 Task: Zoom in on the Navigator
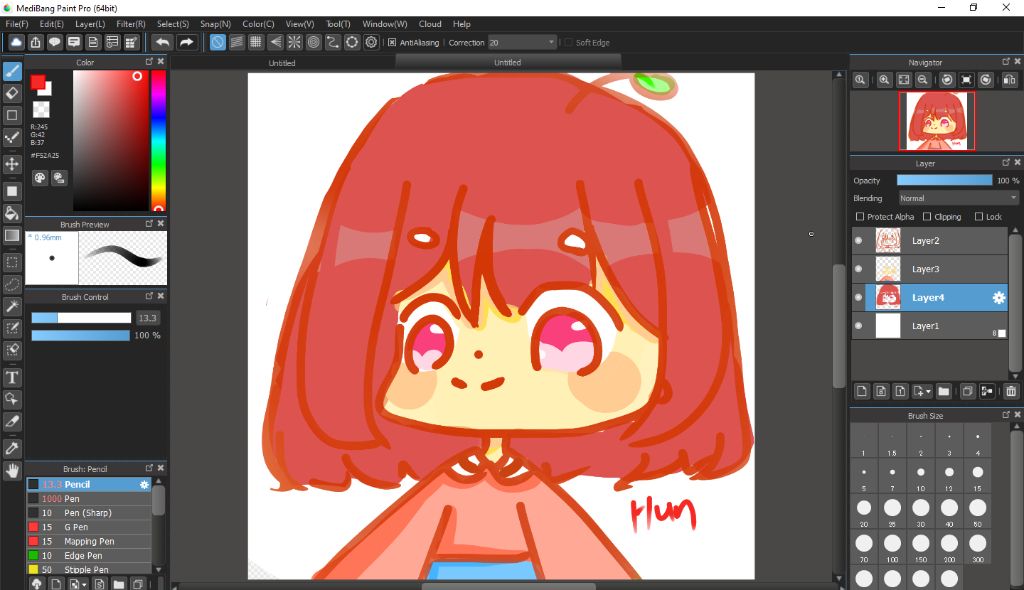pos(884,80)
